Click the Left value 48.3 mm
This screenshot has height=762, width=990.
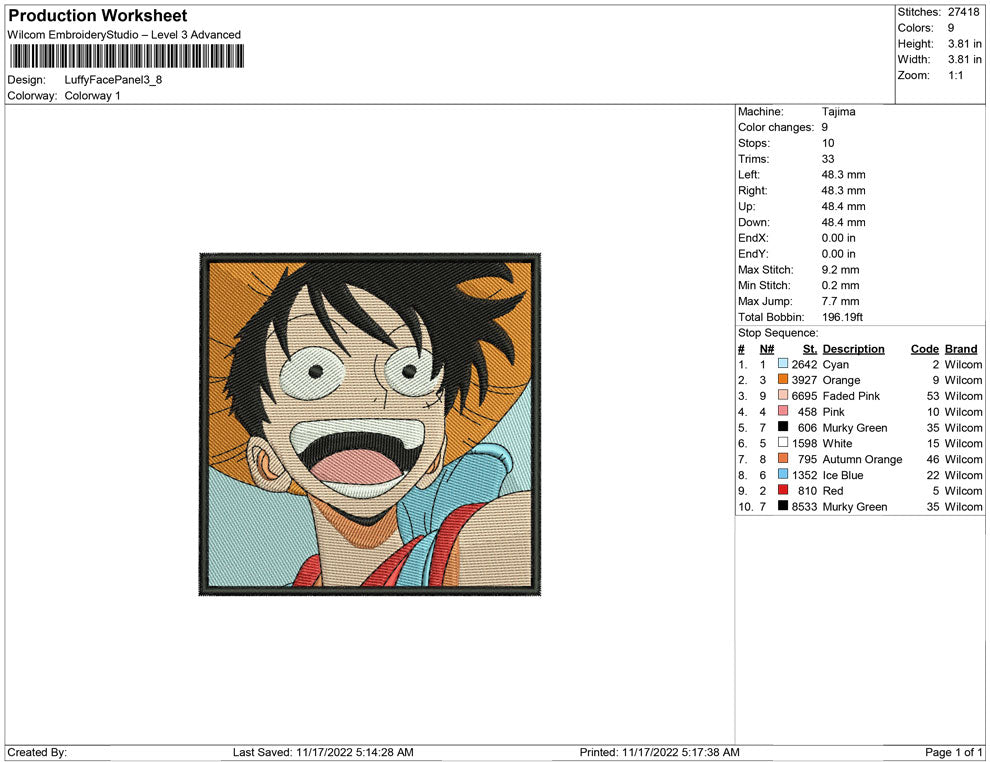(844, 174)
